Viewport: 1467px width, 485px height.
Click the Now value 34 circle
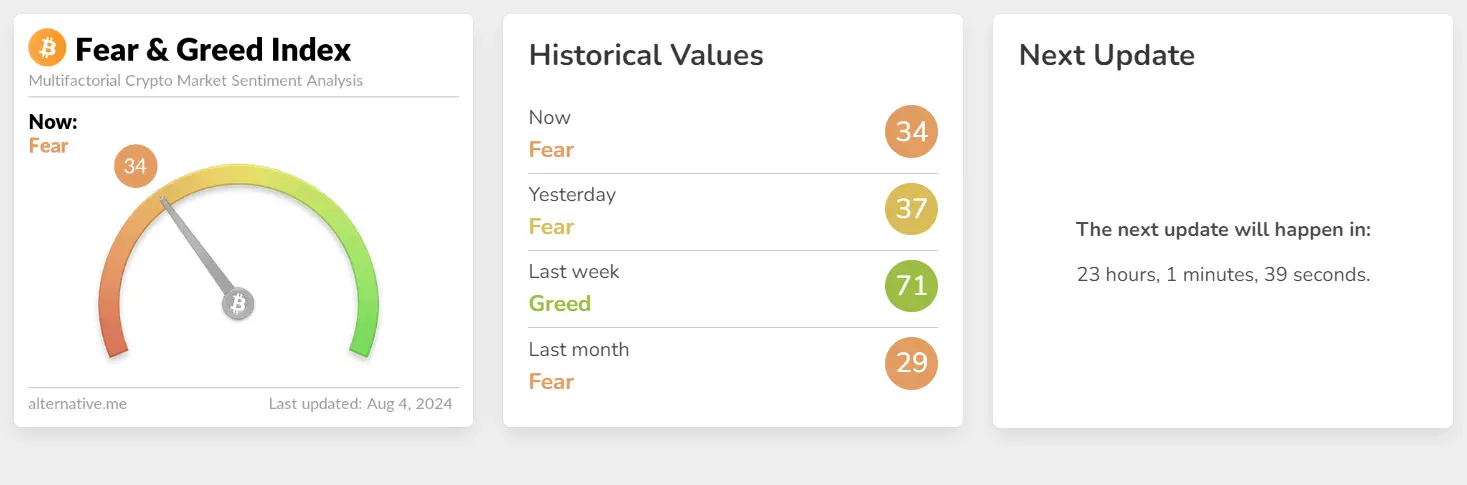click(911, 132)
